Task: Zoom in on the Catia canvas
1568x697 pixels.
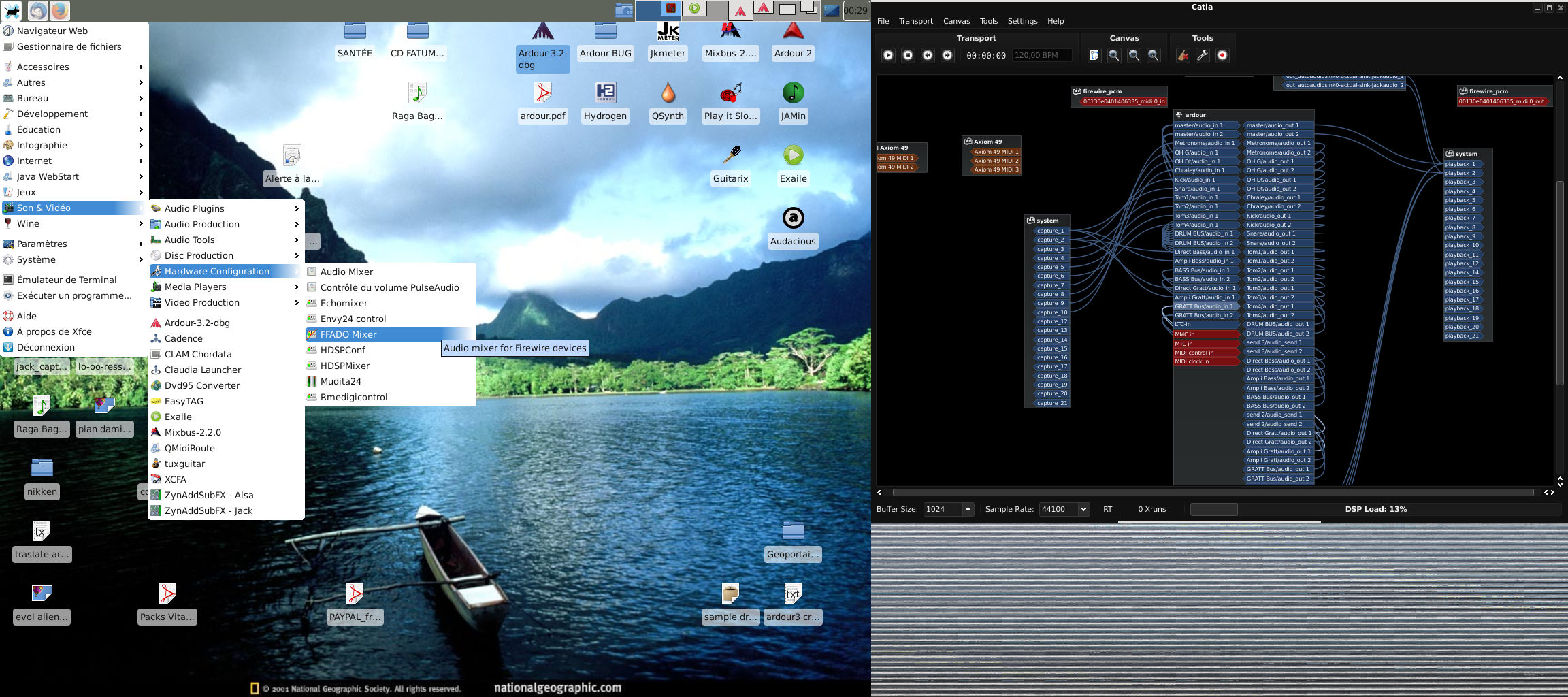Action: point(1114,55)
